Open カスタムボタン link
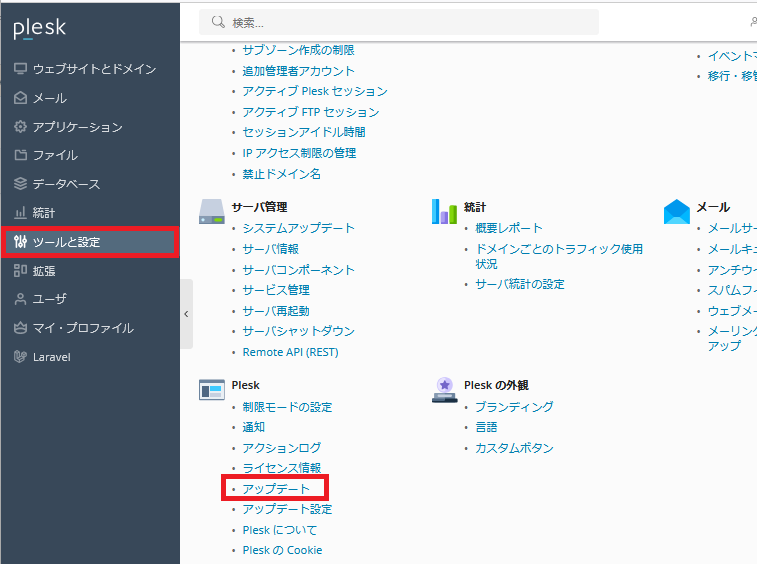757x564 pixels. click(514, 448)
